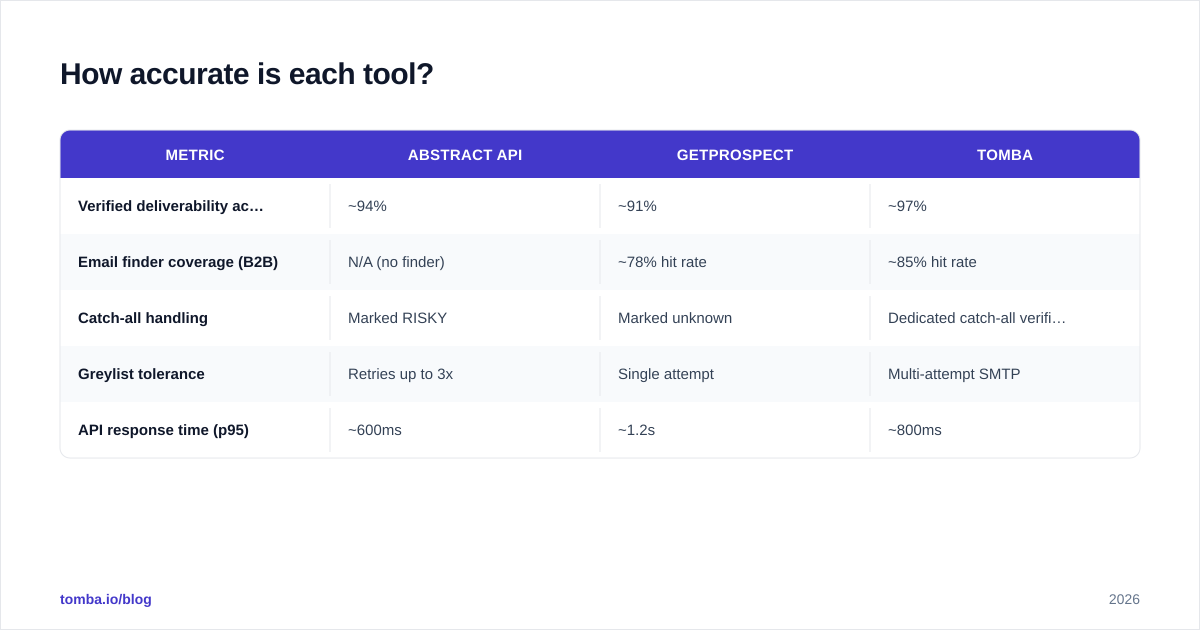Viewport: 1200px width, 630px height.
Task: Click the 2026 year text
Action: click(x=1124, y=599)
